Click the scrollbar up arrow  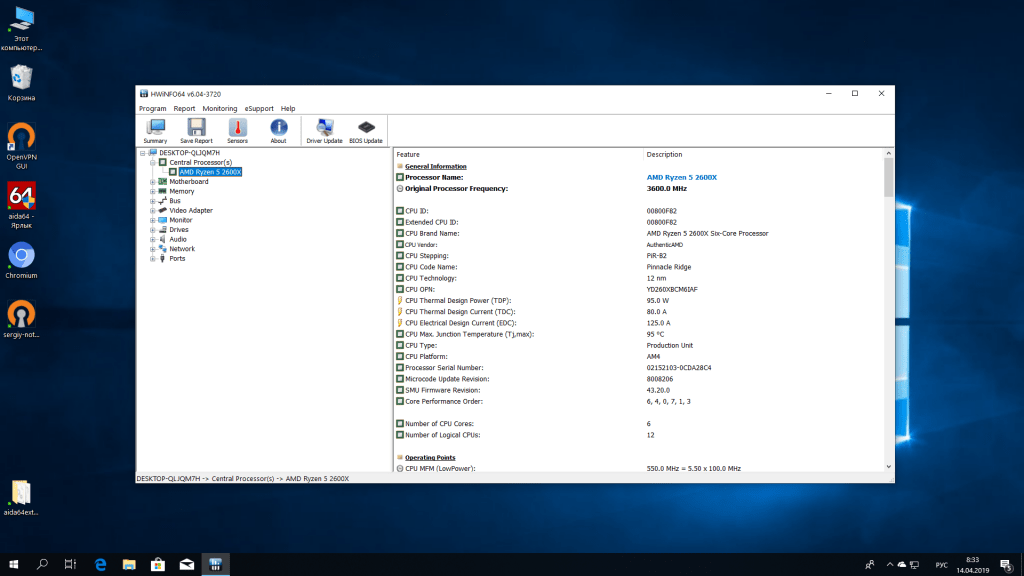pos(888,153)
